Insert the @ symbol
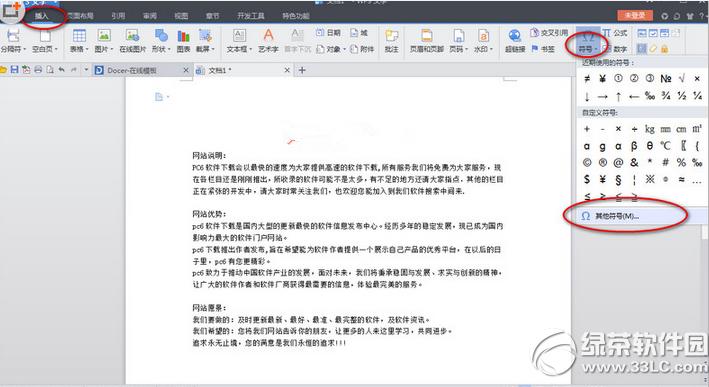The width and height of the screenshot is (709, 387). point(618,162)
